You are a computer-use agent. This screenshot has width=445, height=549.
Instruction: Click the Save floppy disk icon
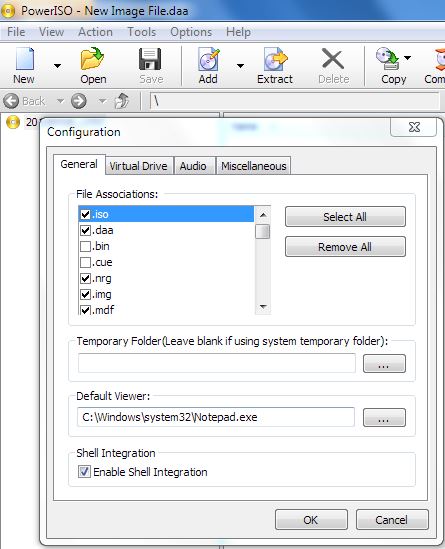tap(150, 59)
